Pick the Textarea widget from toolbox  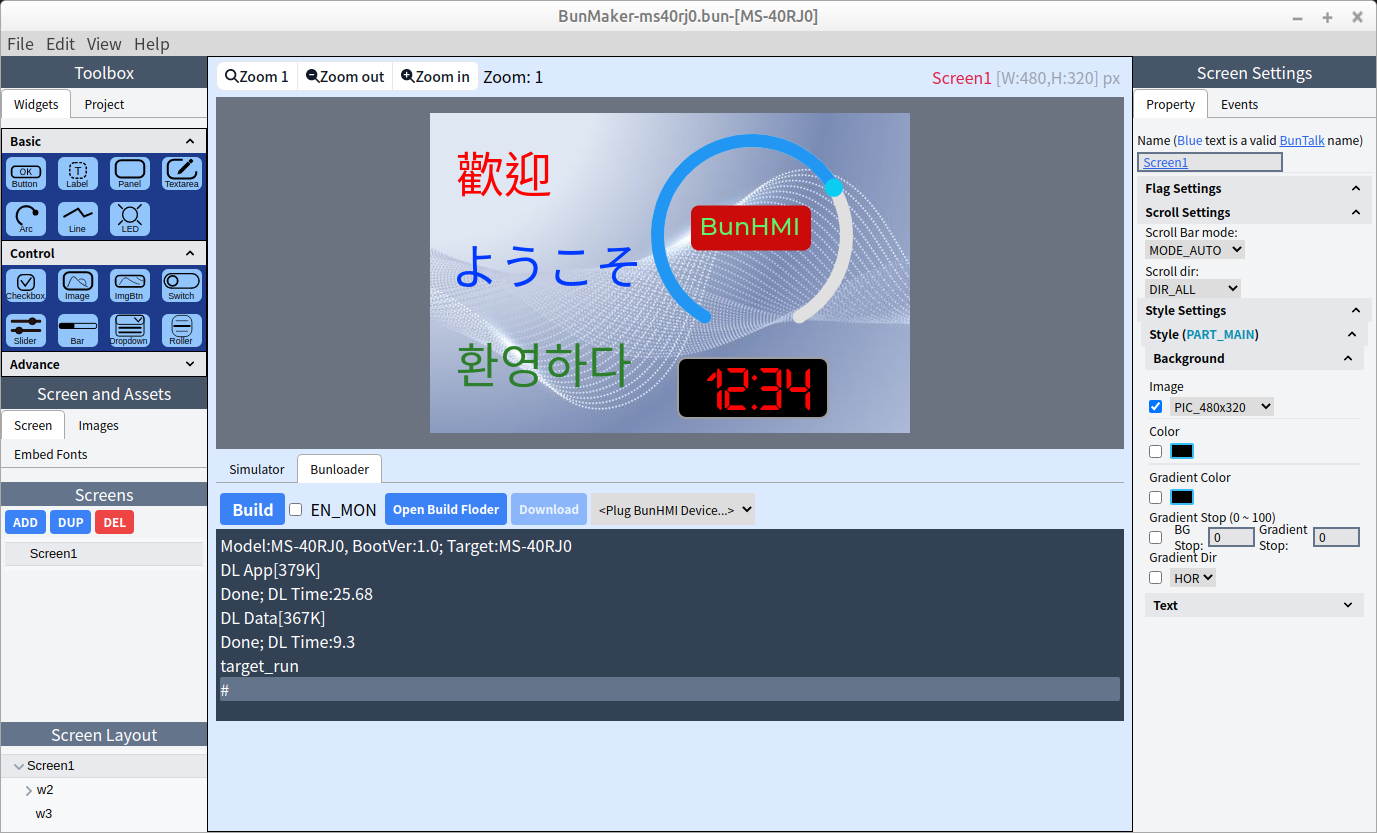[181, 173]
